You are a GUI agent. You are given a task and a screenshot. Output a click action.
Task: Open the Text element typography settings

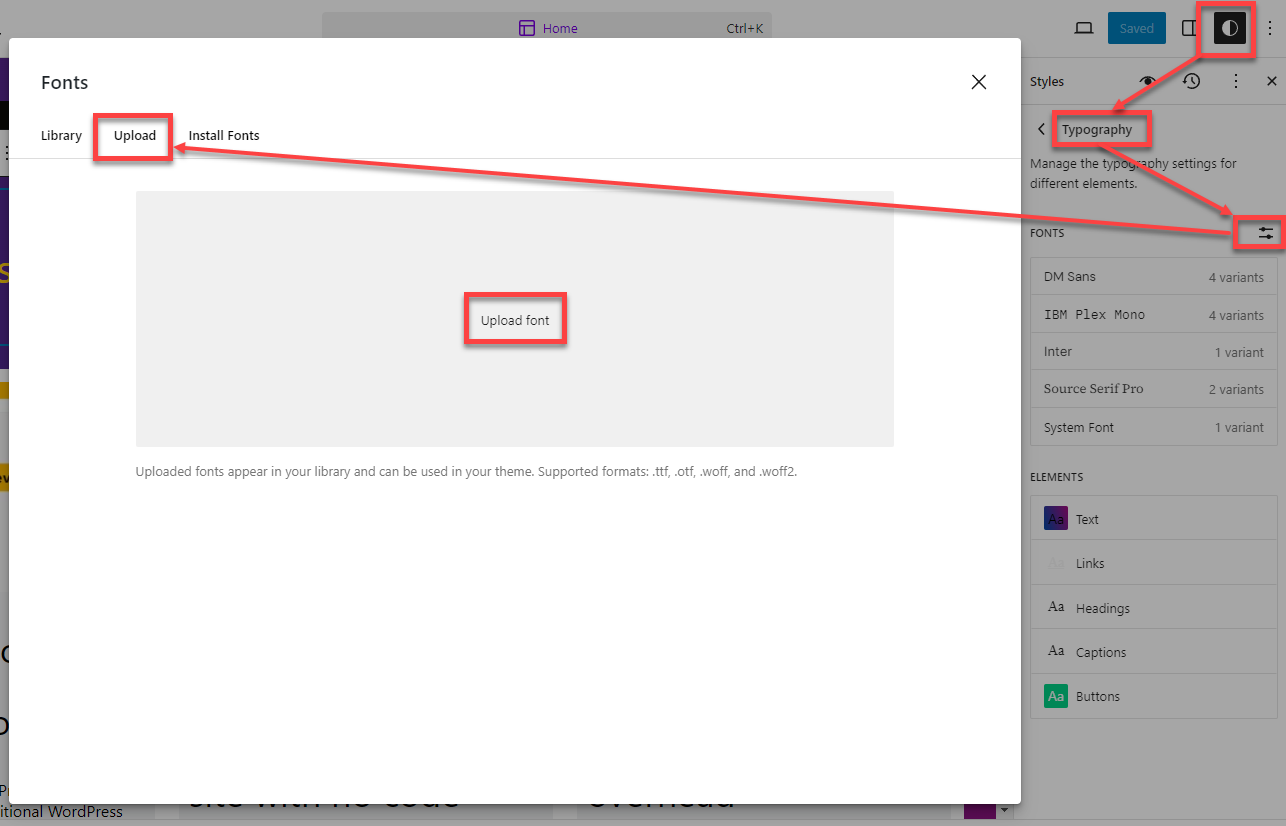click(1153, 519)
